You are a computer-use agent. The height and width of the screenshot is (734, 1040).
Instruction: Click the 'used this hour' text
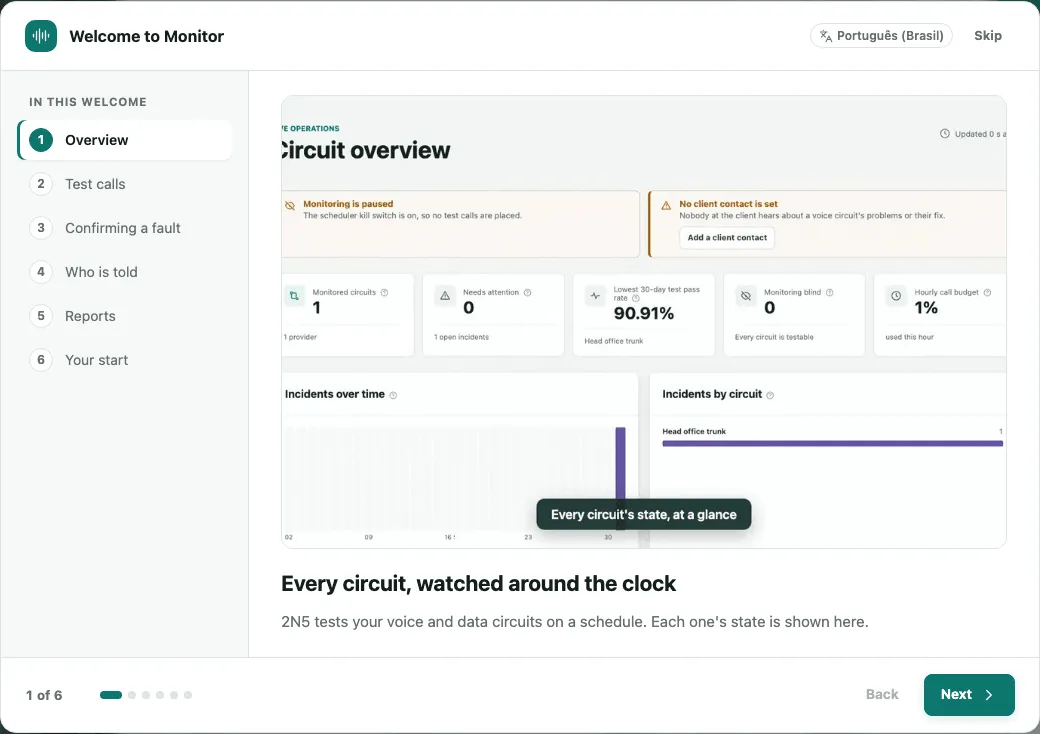pyautogui.click(x=909, y=337)
